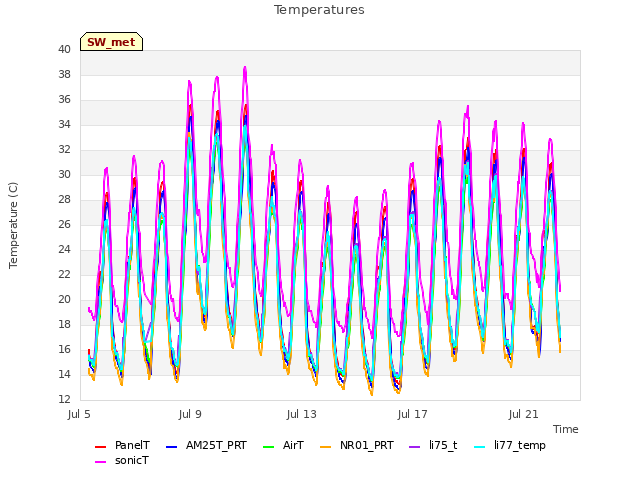Click the 30 y-axis tick label
Image resolution: width=640 pixels, height=480 pixels.
(x=64, y=174)
